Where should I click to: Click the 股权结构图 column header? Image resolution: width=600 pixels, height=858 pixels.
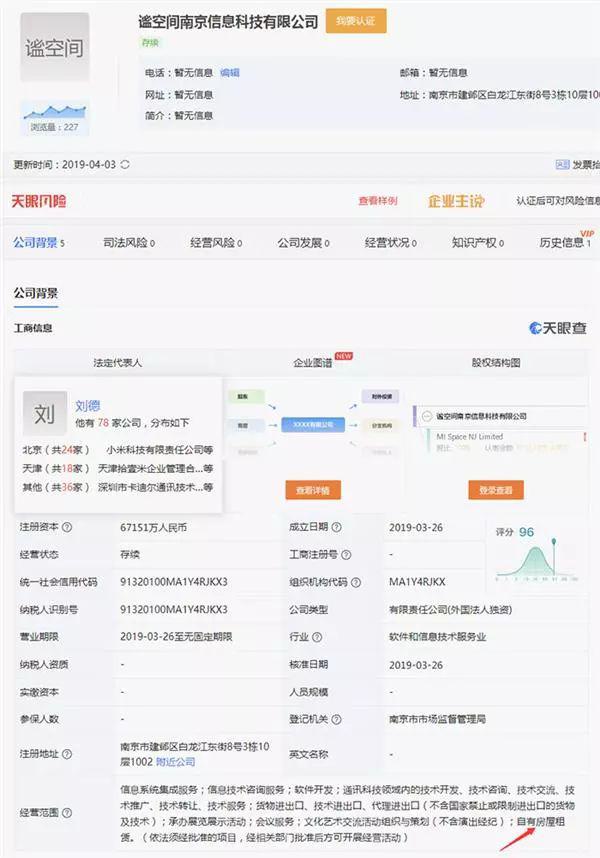click(496, 362)
